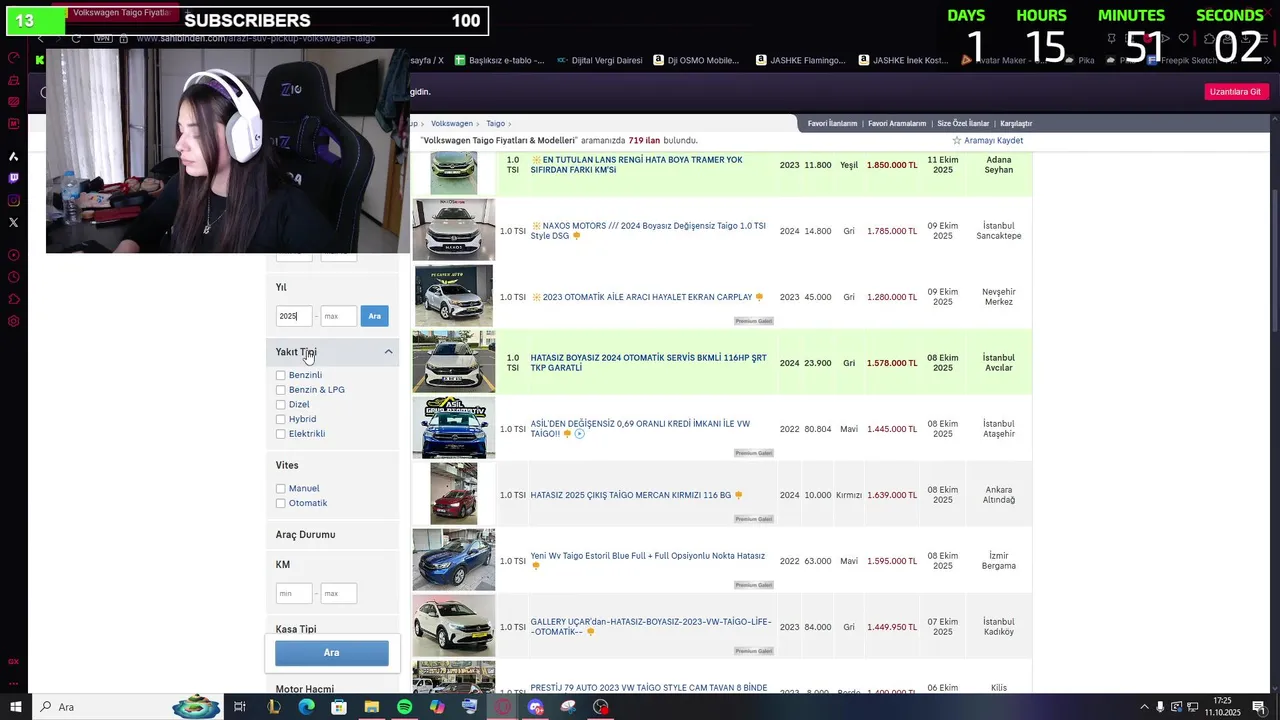Open Yeni Wv Taigo Estoril Blue listing
The height and width of the screenshot is (720, 1280).
tap(647, 556)
